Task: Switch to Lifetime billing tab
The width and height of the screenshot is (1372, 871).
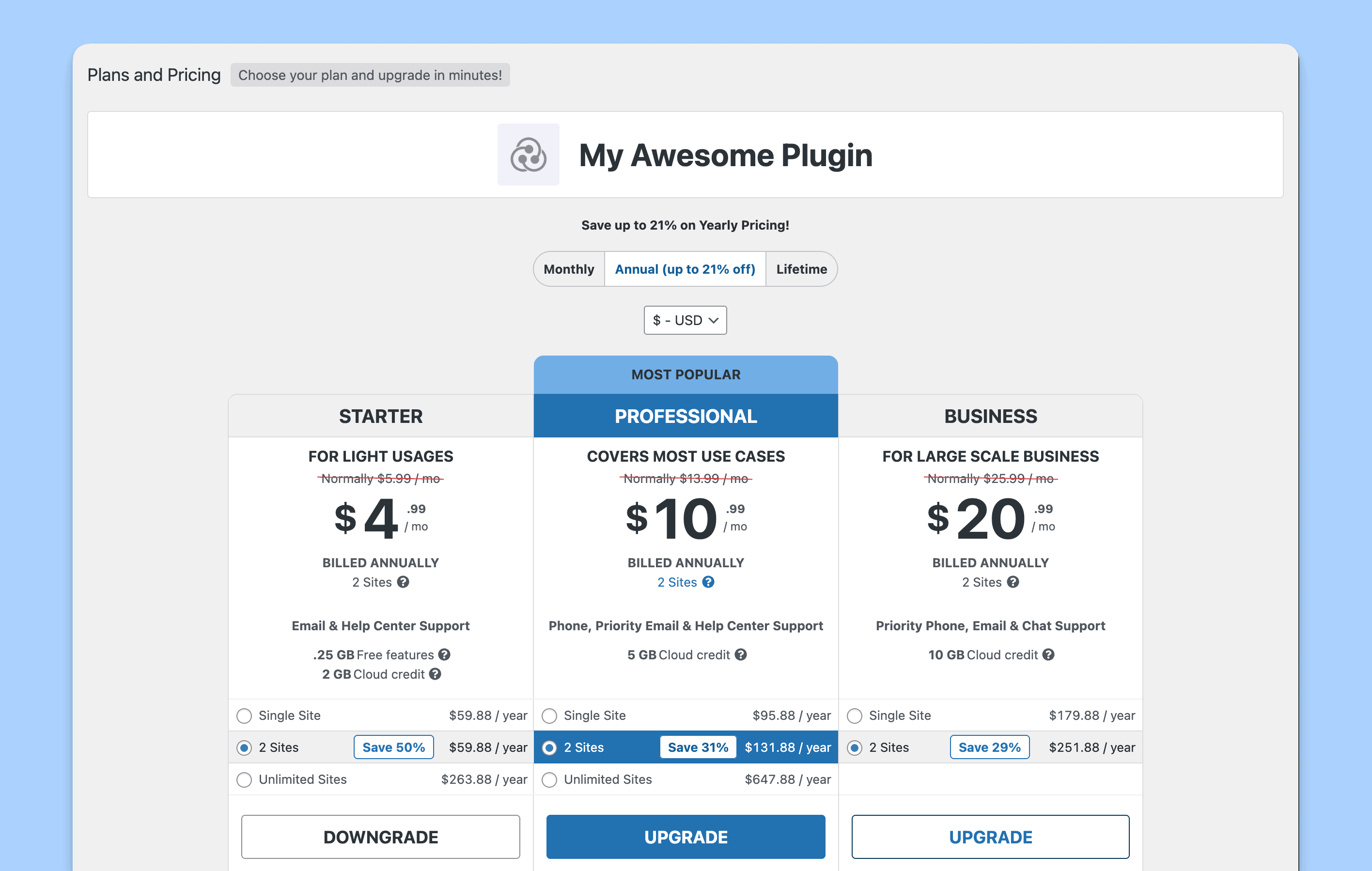Action: 801,269
